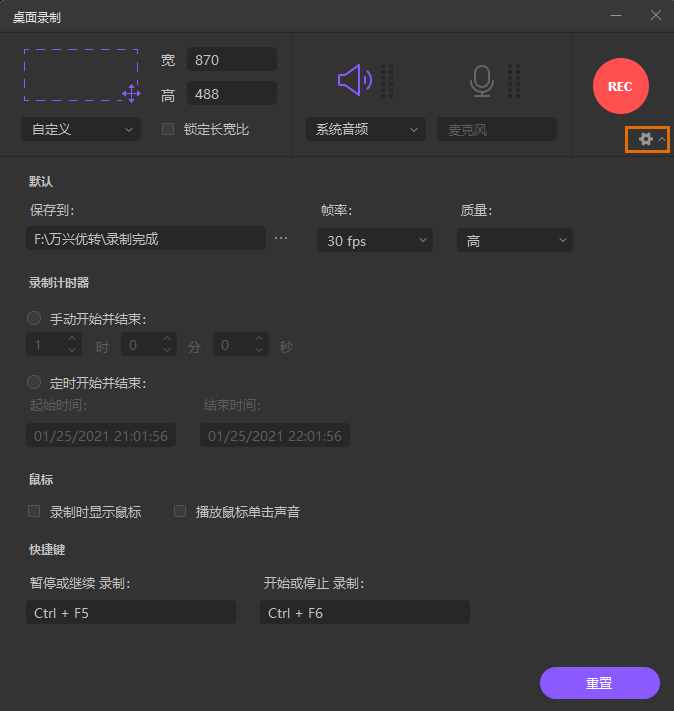
Task: Toggle the 播放鼠标单击声音 checkbox
Action: (x=180, y=511)
